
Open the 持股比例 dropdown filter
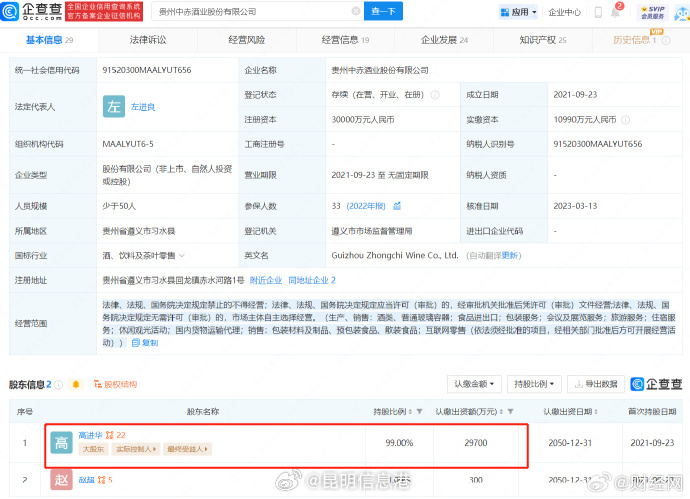pyautogui.click(x=534, y=384)
